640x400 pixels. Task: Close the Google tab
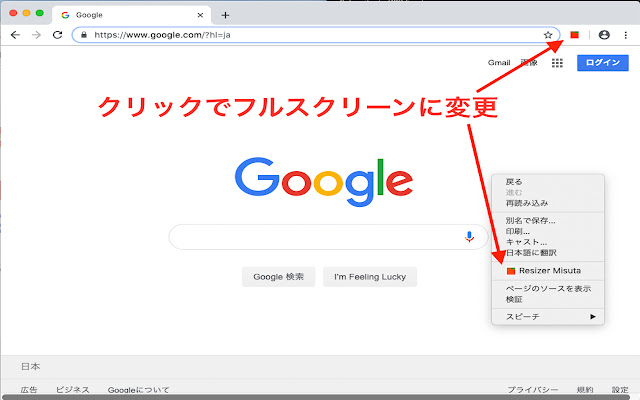coord(200,15)
